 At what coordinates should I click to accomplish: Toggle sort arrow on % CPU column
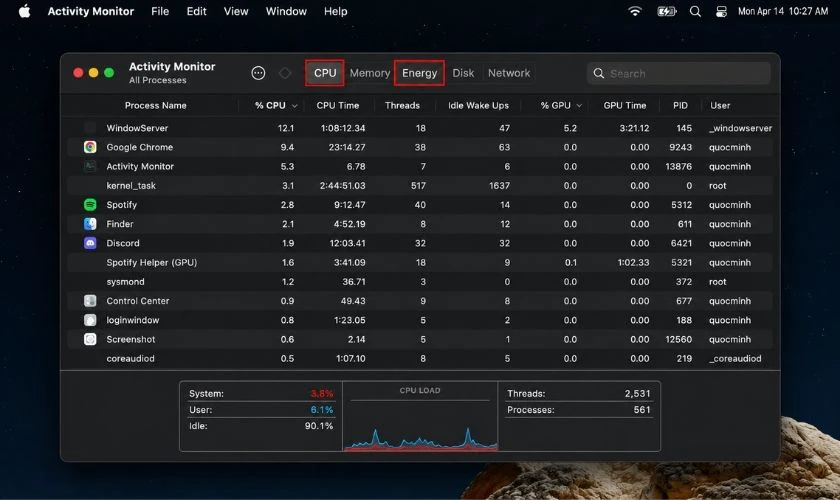pos(295,106)
